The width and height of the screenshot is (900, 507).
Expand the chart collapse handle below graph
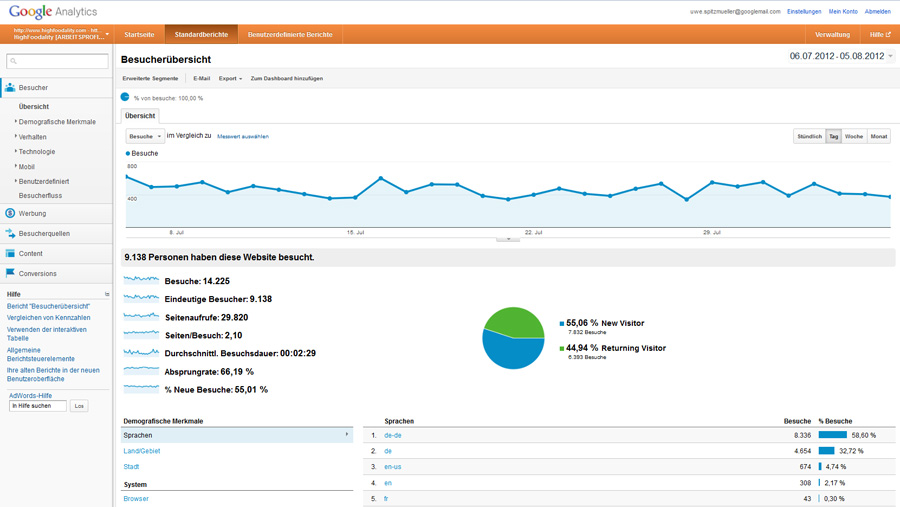coord(508,239)
